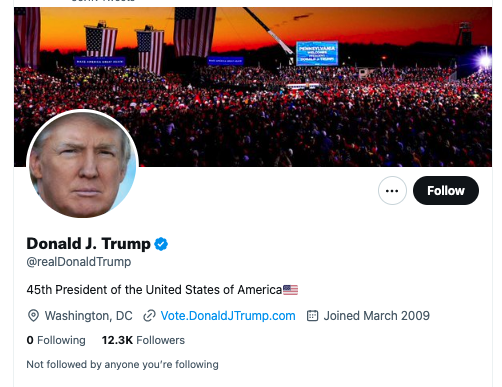The image size is (502, 387).
Task: View the 0 Following list
Action: [x=56, y=340]
